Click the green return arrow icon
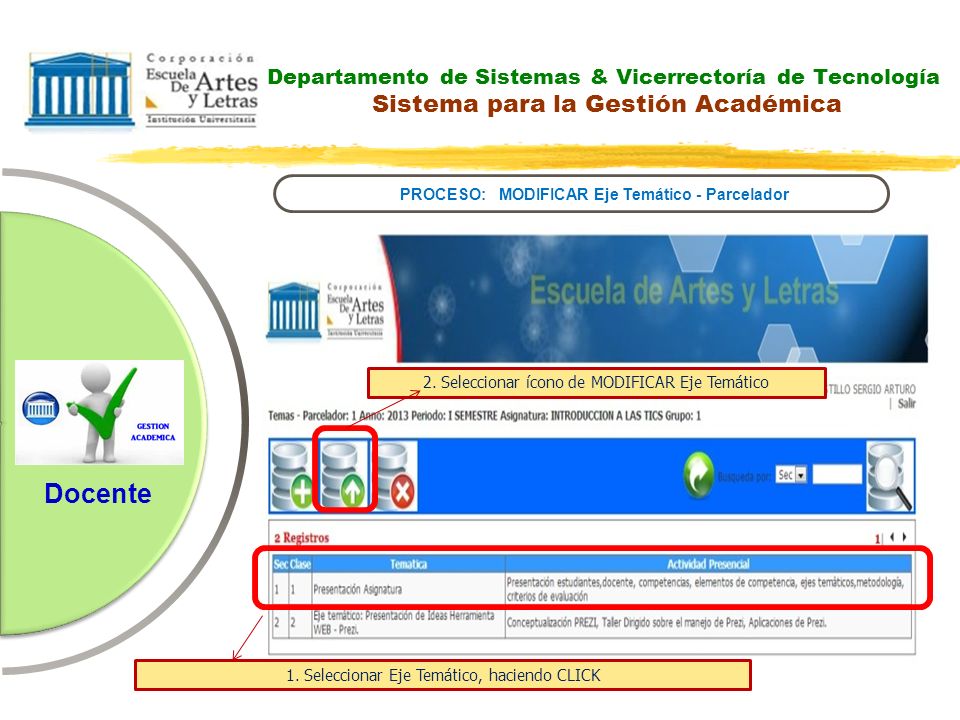Screen dimensions: 960x720 click(698, 475)
